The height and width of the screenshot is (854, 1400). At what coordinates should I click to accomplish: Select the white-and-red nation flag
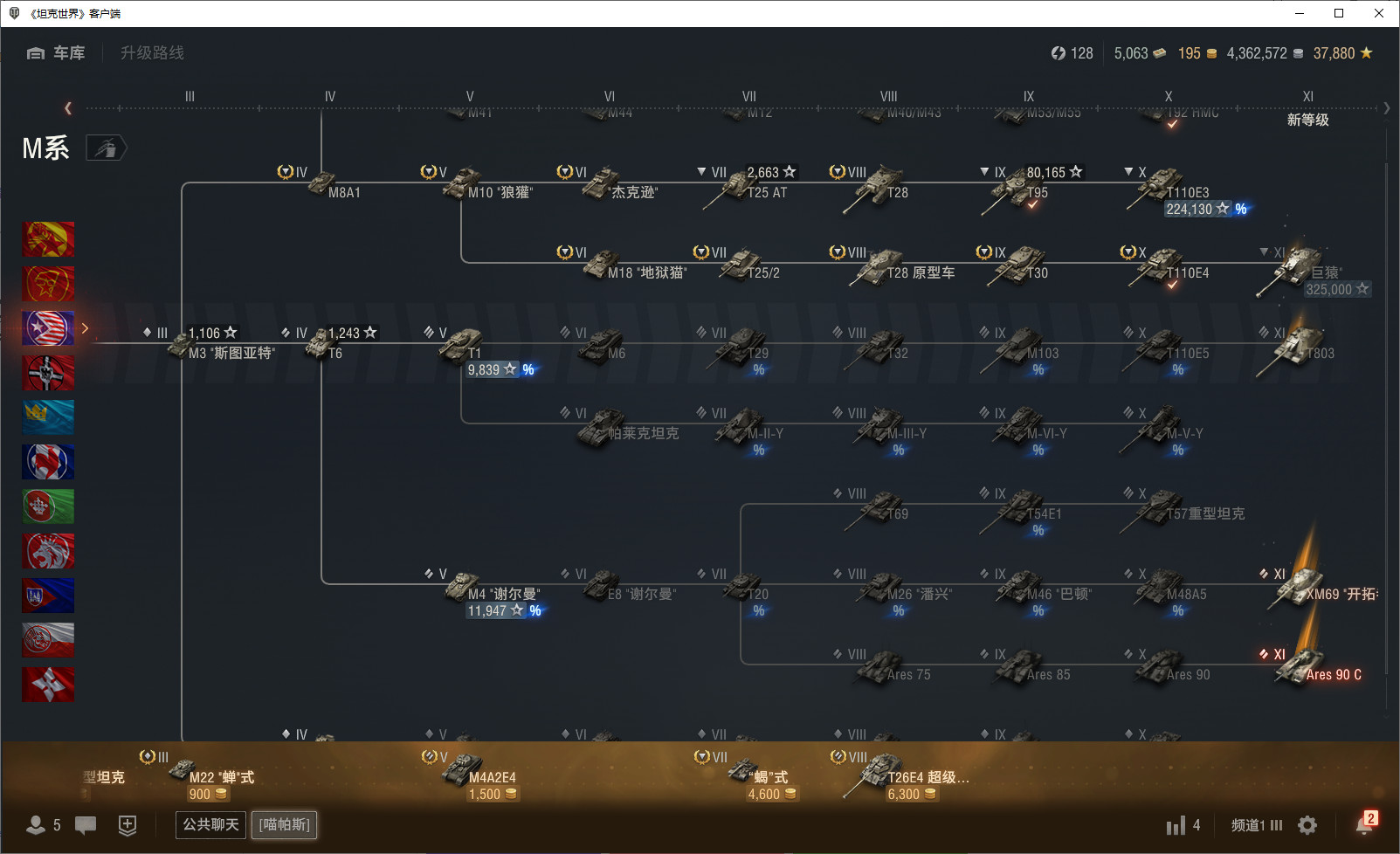click(48, 640)
